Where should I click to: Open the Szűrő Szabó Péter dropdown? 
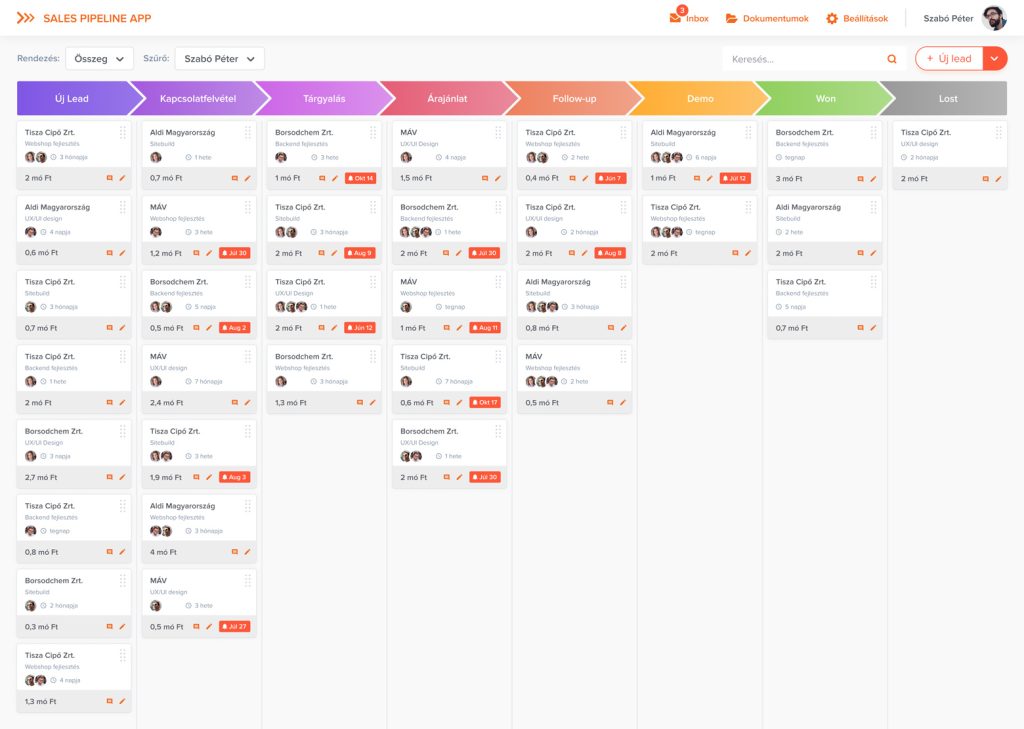(219, 59)
